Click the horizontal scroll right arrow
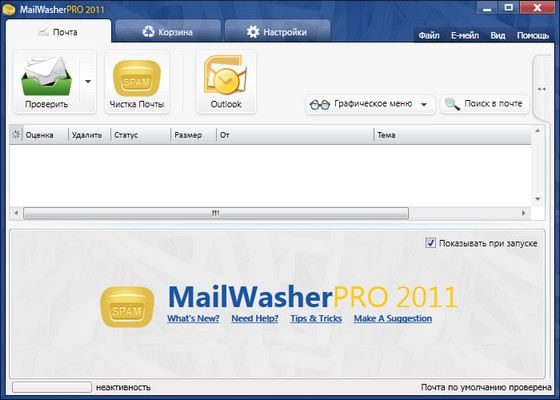The image size is (560, 400). pos(524,213)
